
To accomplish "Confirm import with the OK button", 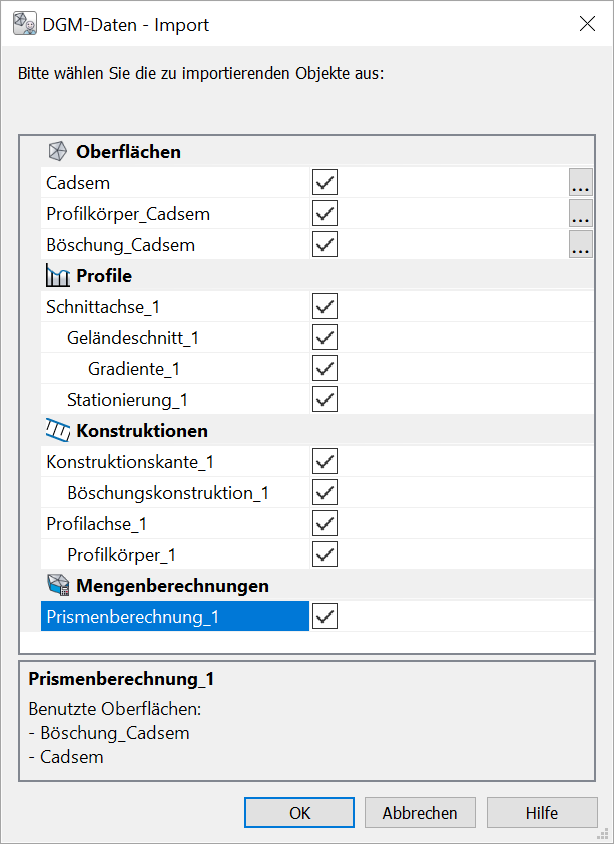I will (x=300, y=813).
